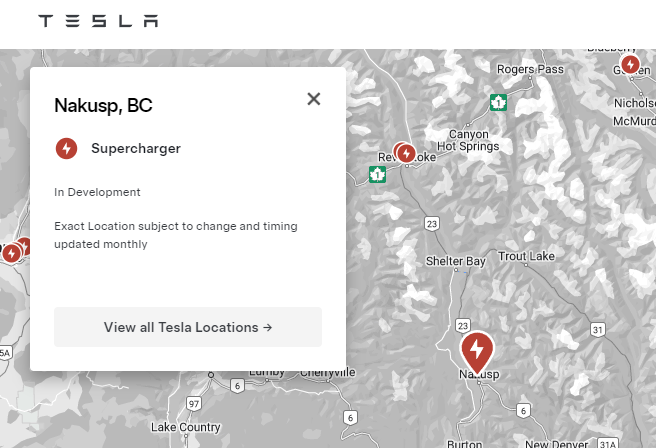
Task: Click the Lake Country map label
Action: pyautogui.click(x=185, y=427)
